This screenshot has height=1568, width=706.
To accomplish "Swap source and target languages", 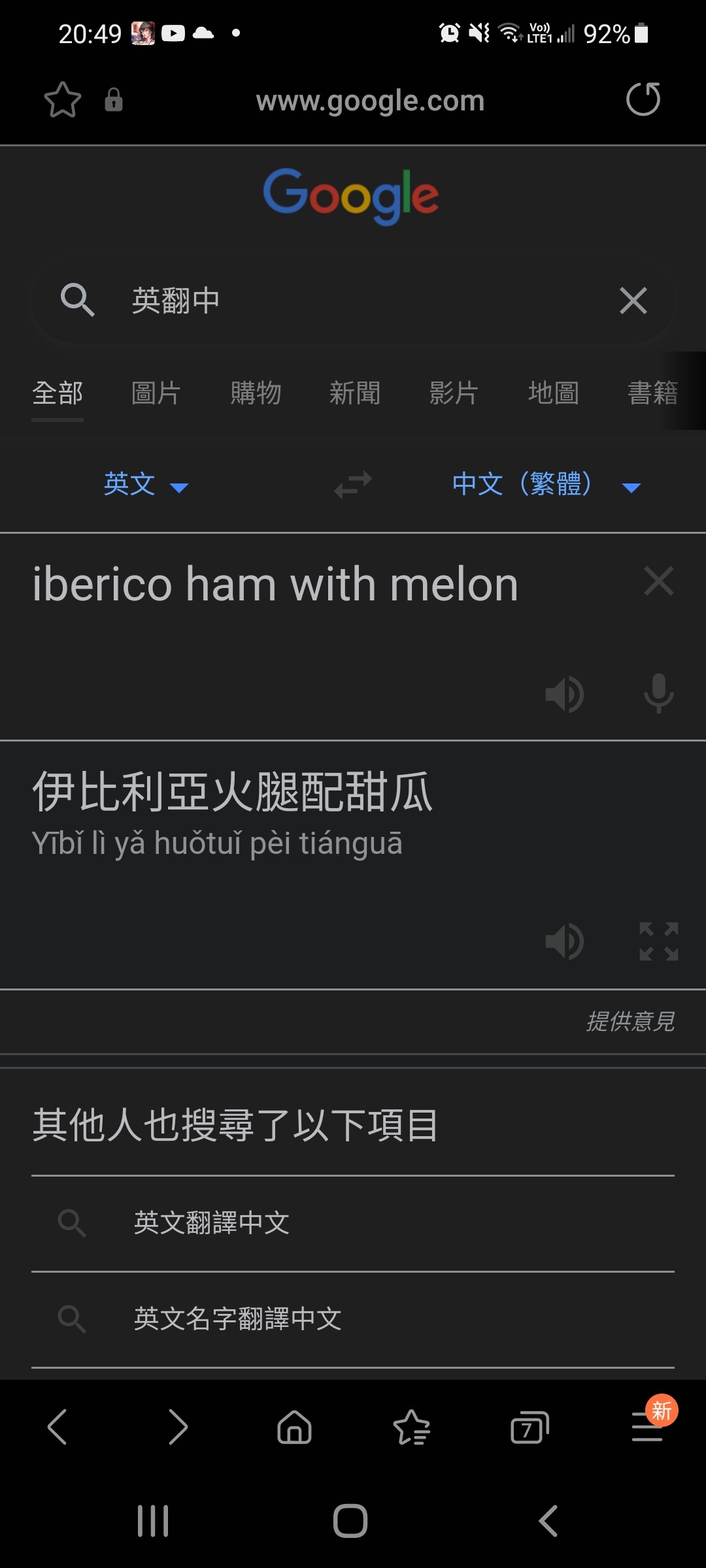I will point(353,485).
